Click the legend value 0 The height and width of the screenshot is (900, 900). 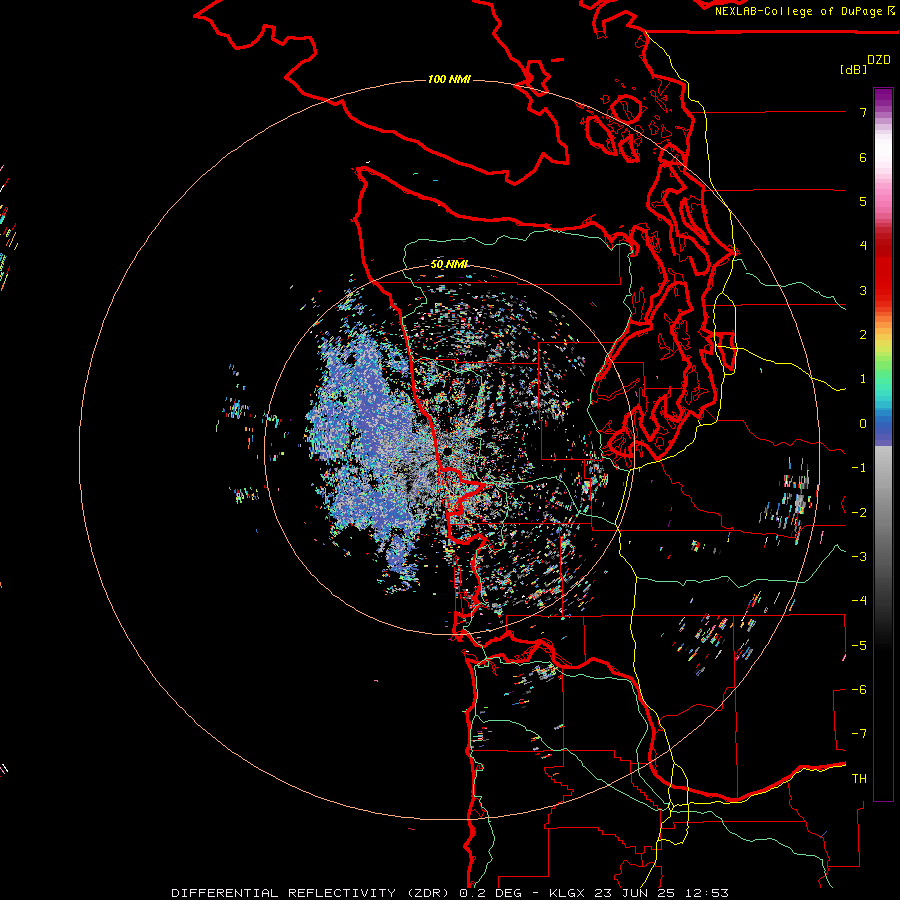pyautogui.click(x=863, y=424)
